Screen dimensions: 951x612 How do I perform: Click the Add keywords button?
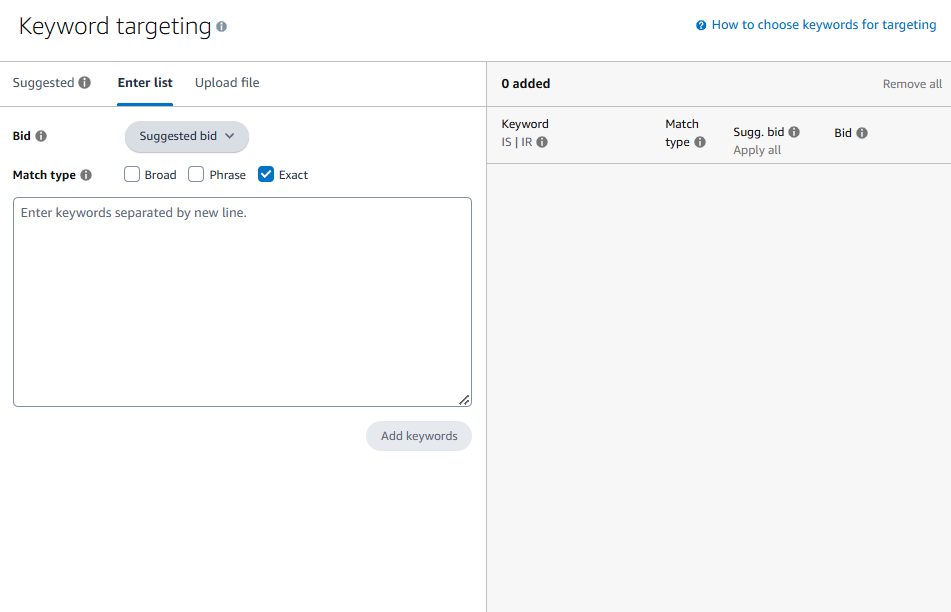[418, 436]
